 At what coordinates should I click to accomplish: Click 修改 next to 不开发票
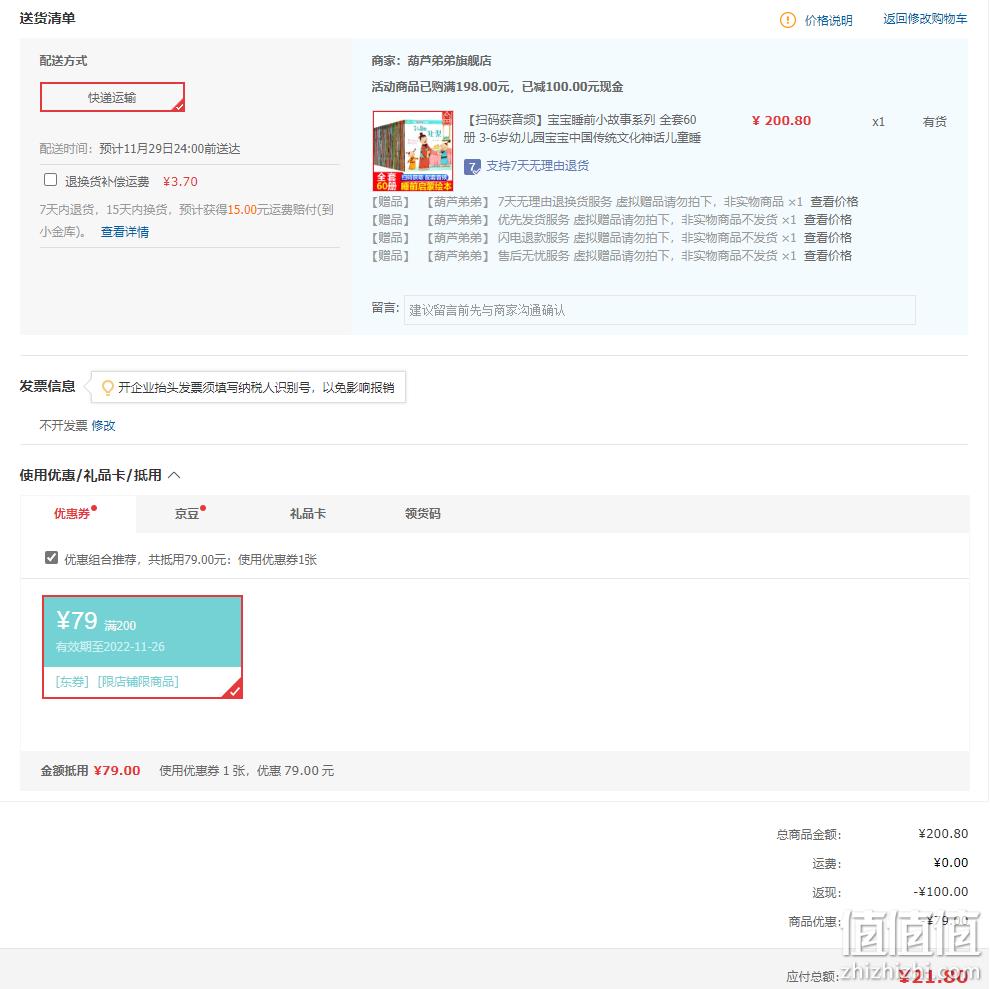[x=104, y=426]
